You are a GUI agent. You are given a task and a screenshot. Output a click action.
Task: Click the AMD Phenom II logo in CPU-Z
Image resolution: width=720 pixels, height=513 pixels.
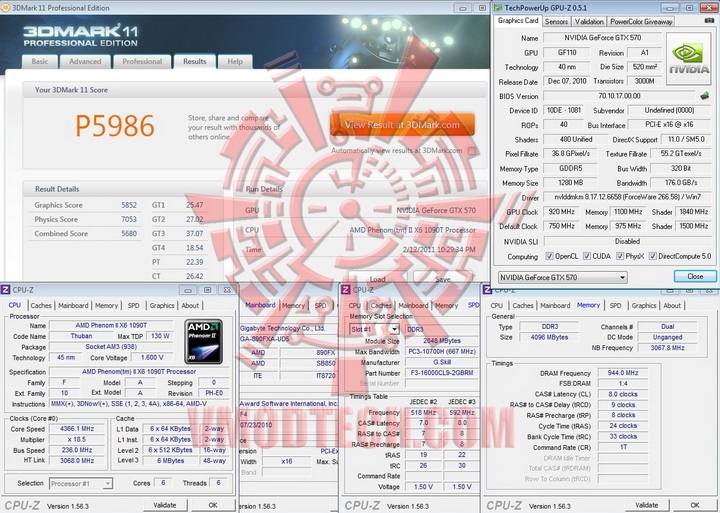[x=204, y=342]
